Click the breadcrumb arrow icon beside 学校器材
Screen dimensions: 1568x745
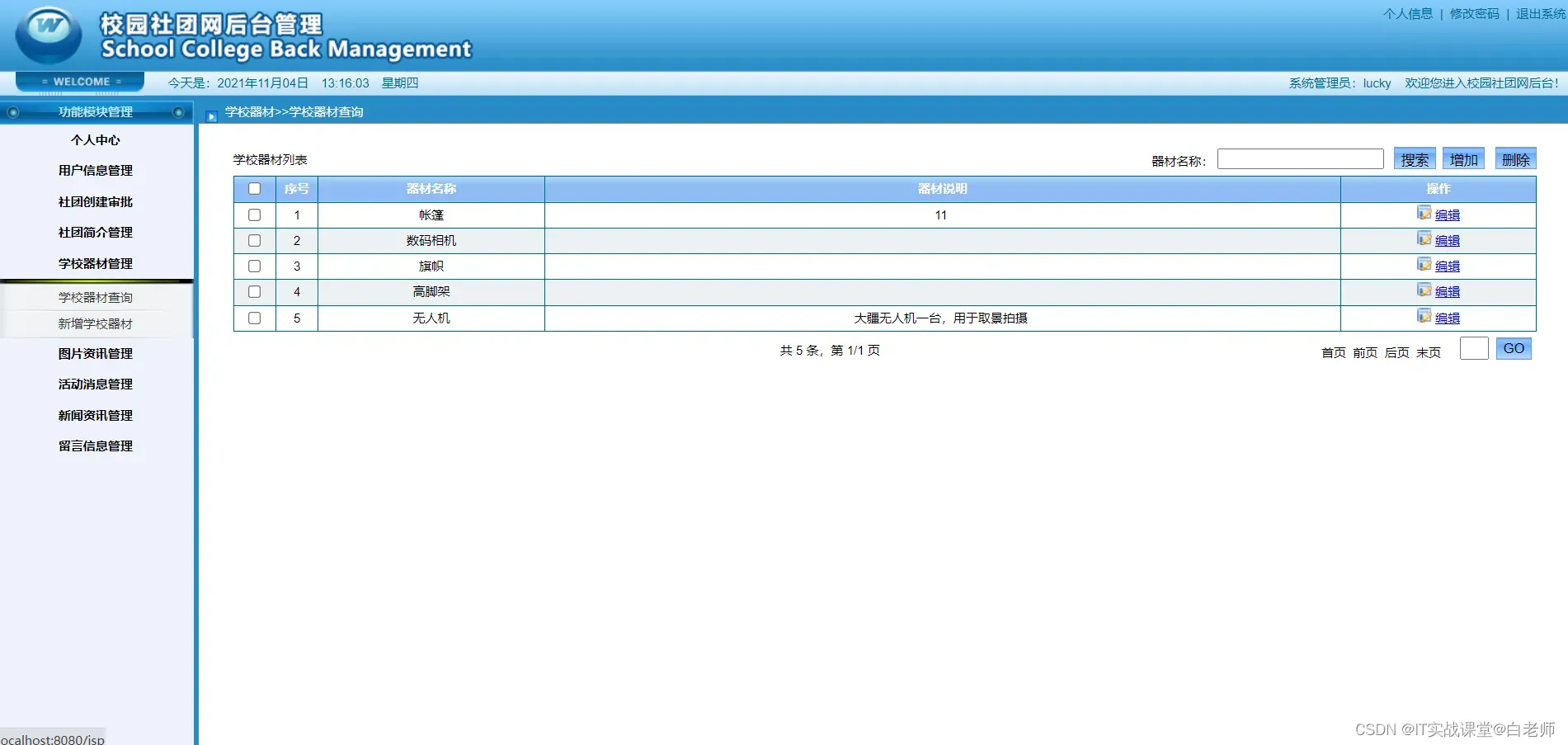[x=212, y=116]
